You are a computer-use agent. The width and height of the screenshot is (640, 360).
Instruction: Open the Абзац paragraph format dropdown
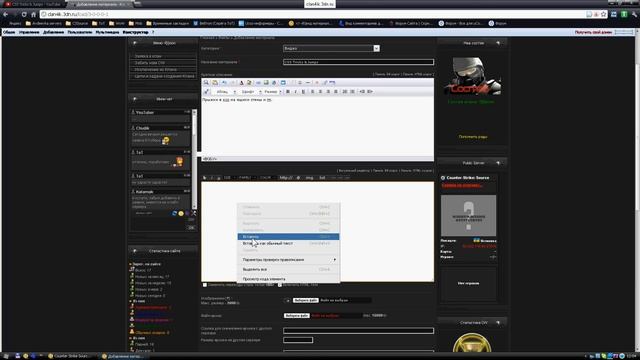(226, 91)
